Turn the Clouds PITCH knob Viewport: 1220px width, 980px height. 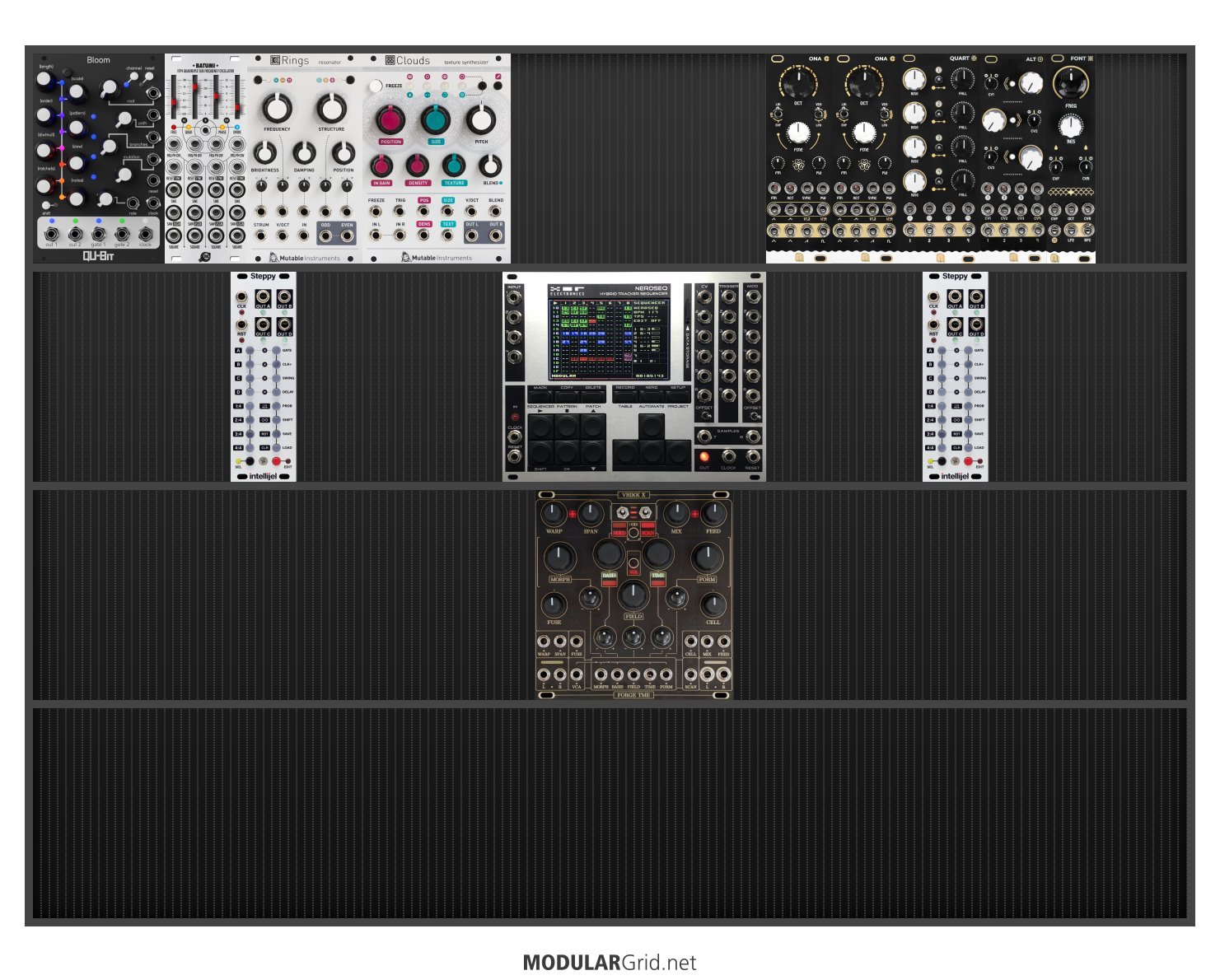pos(481,120)
